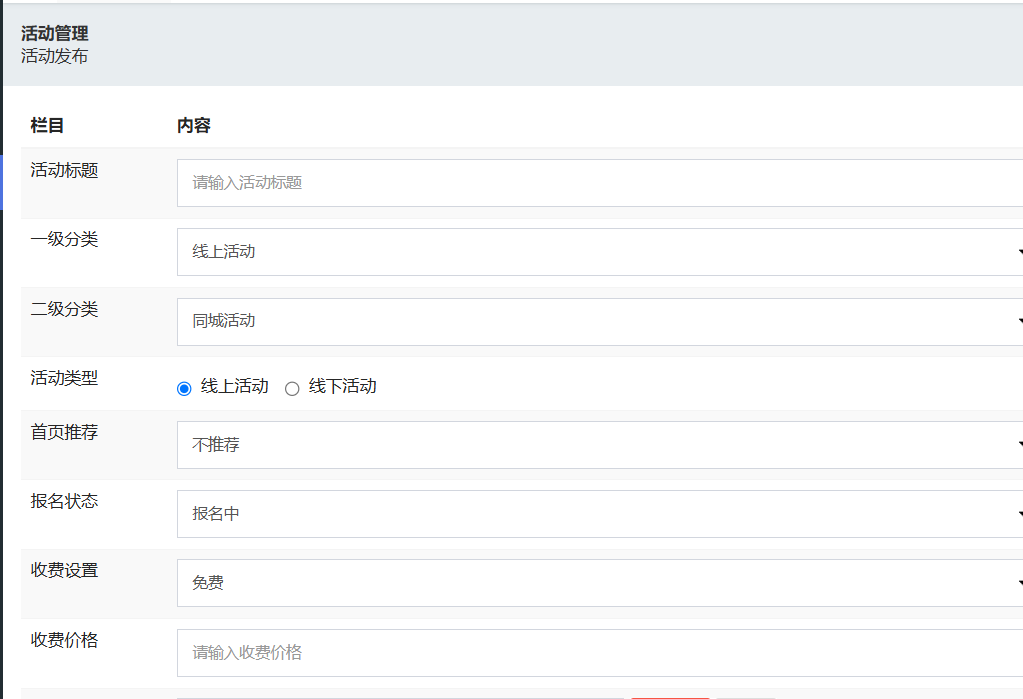Screen dimensions: 1023x699
Task: Click the 栏目 column header
Action: pyautogui.click(x=47, y=126)
